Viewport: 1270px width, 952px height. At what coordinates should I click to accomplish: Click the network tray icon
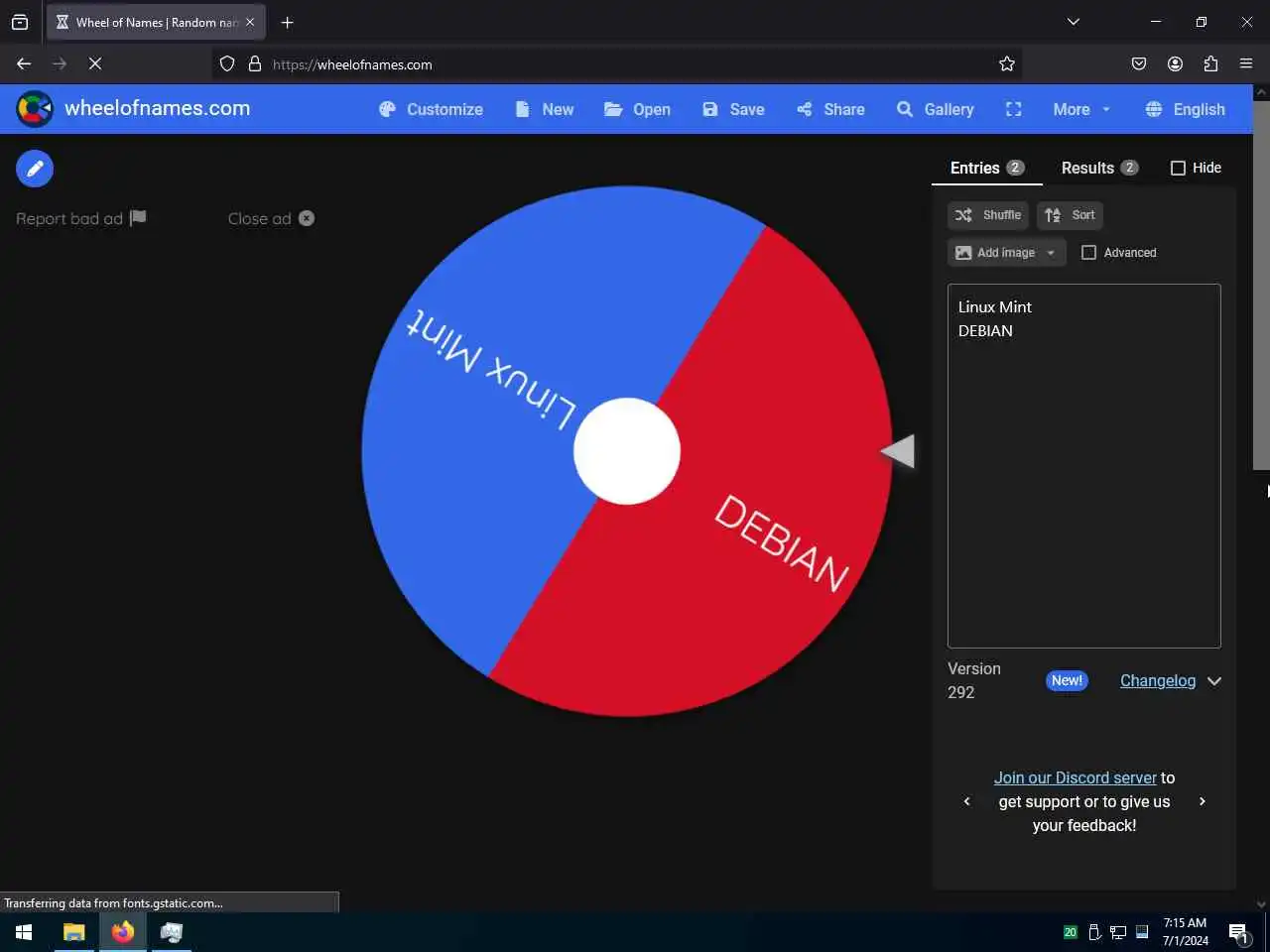coord(1118,932)
